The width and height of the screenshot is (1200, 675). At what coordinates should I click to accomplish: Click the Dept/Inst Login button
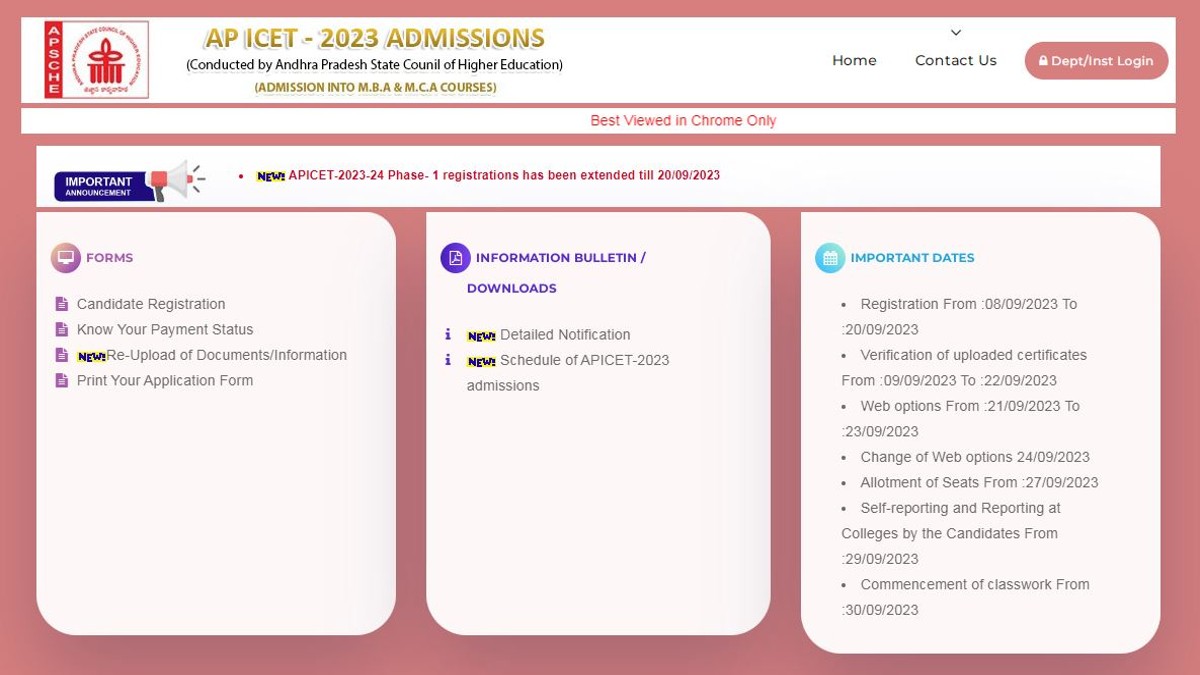pyautogui.click(x=1096, y=61)
